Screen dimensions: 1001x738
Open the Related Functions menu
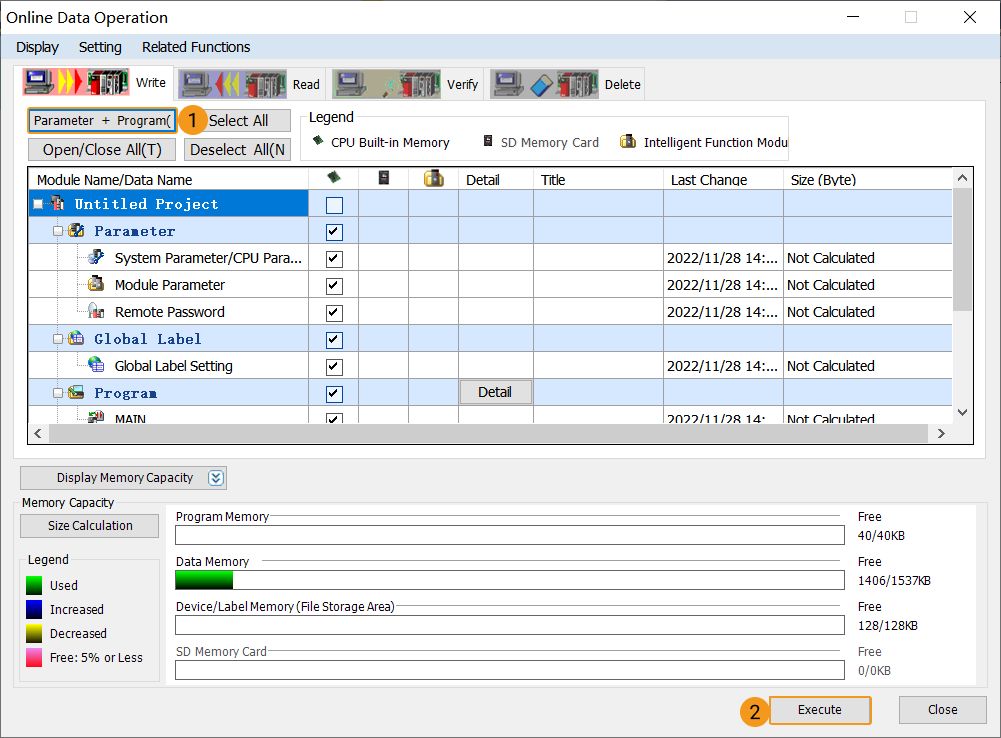(196, 47)
